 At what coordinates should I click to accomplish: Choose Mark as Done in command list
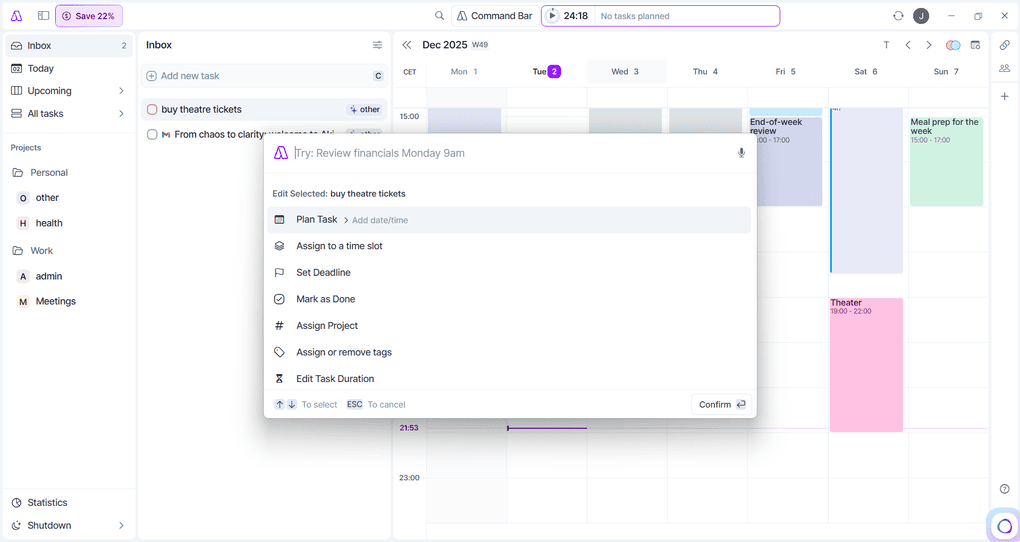click(325, 299)
